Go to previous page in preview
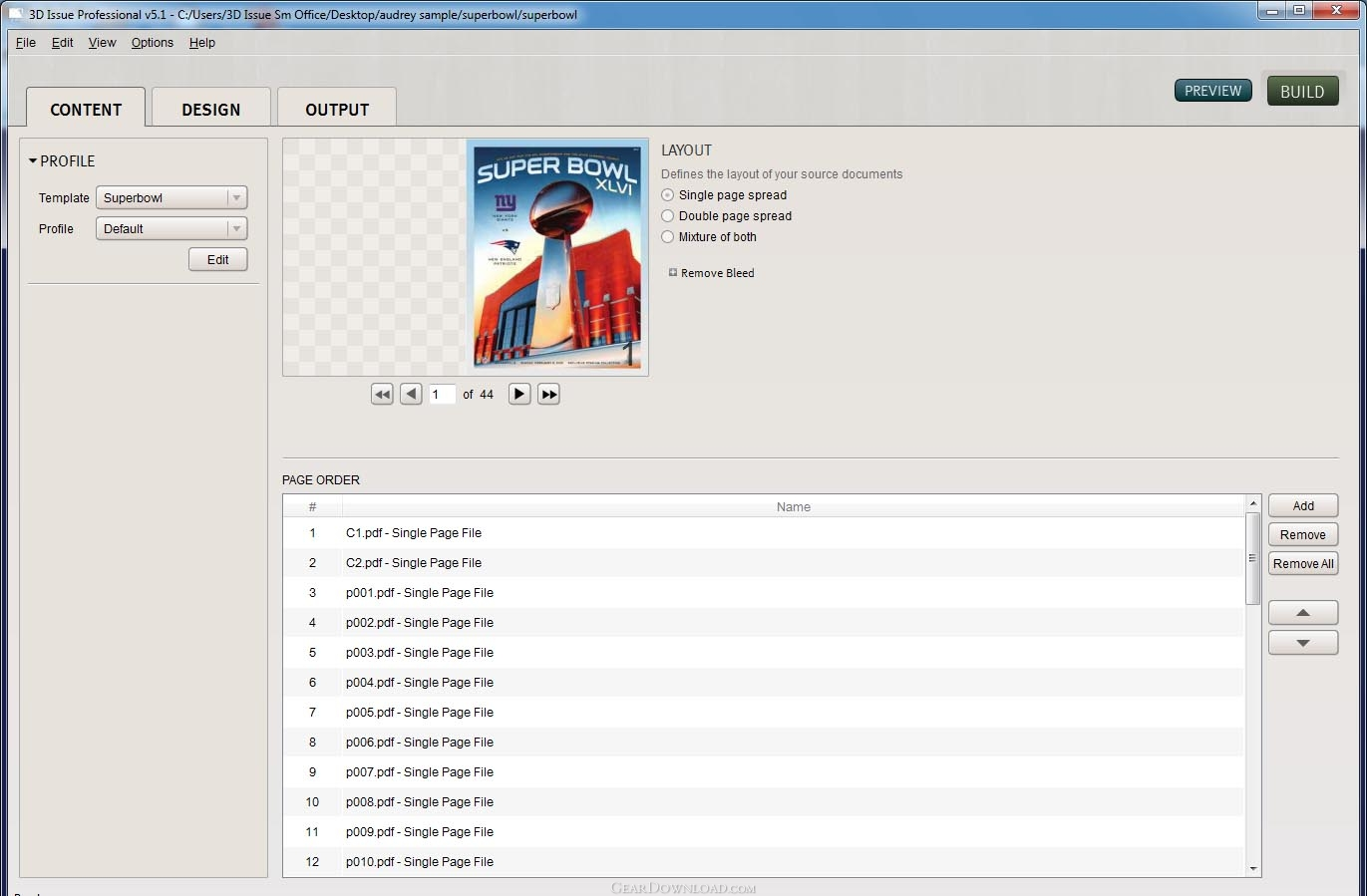Viewport: 1367px width, 896px height. [411, 394]
